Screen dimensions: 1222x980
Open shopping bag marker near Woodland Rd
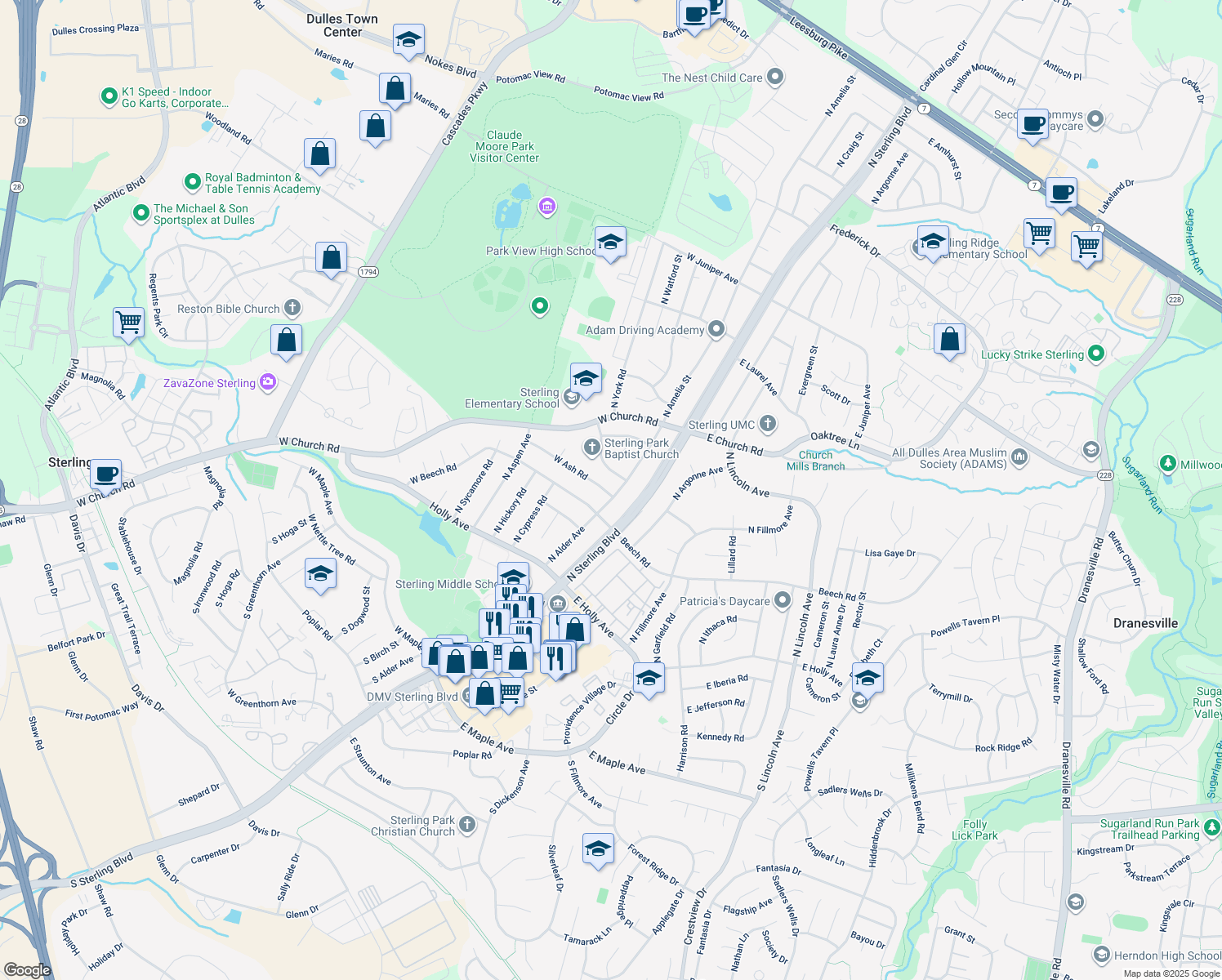(x=320, y=154)
